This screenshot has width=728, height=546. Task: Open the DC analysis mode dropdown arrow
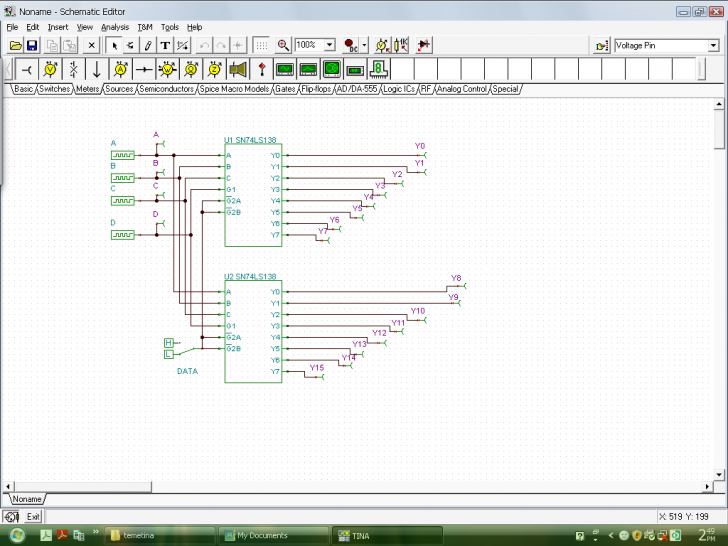[x=364, y=46]
